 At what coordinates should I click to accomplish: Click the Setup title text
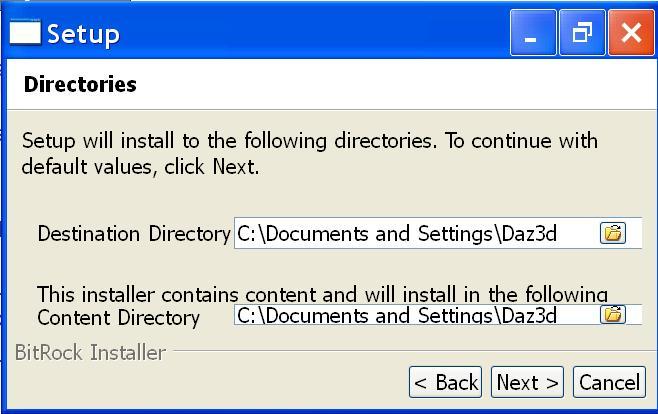83,34
